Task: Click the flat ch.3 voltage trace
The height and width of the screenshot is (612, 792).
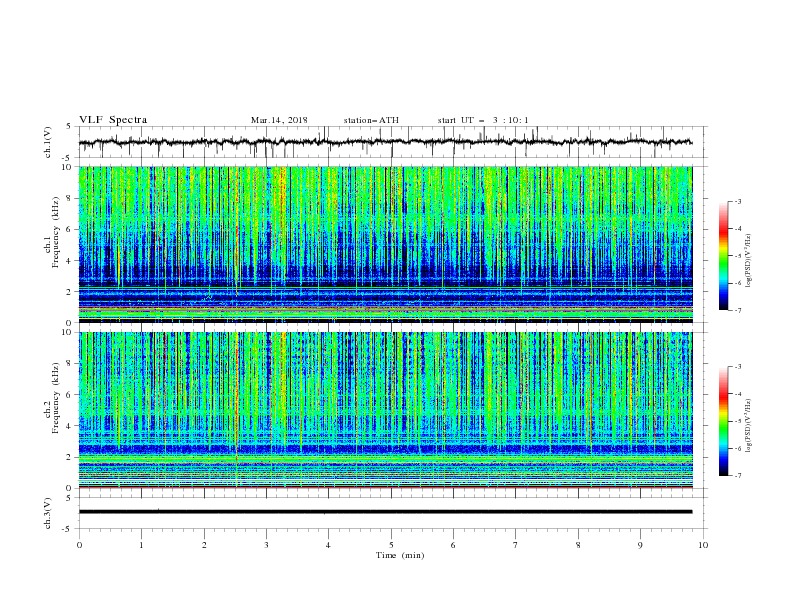Action: pos(385,512)
